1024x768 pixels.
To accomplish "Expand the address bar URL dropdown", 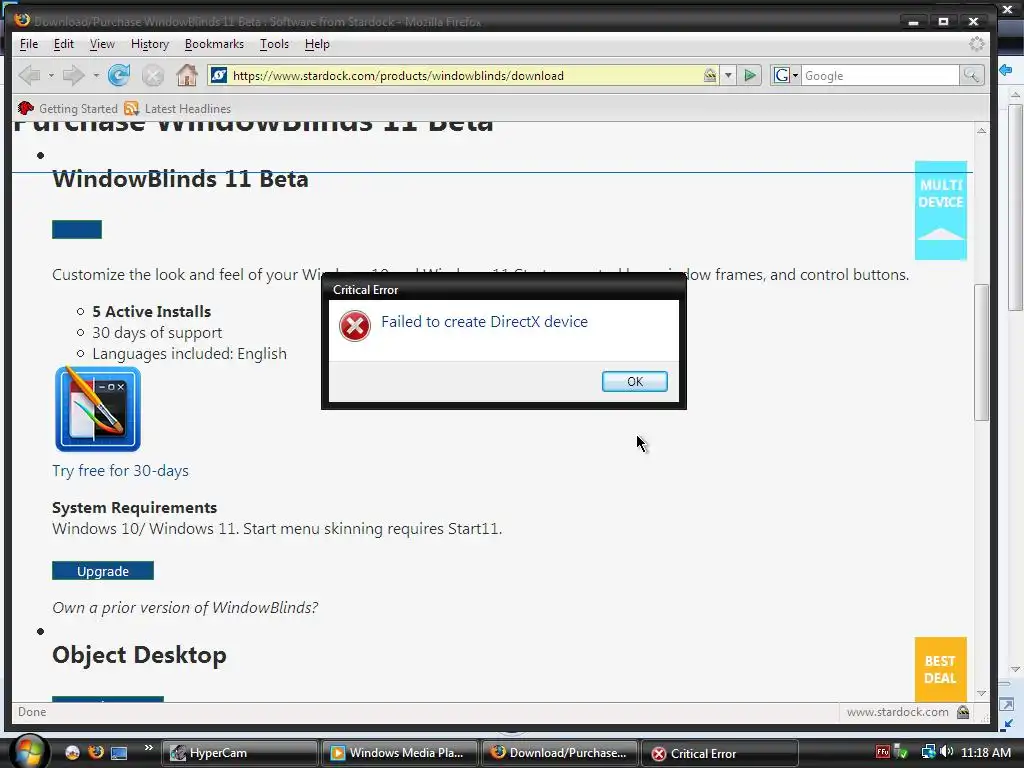I will 728,75.
